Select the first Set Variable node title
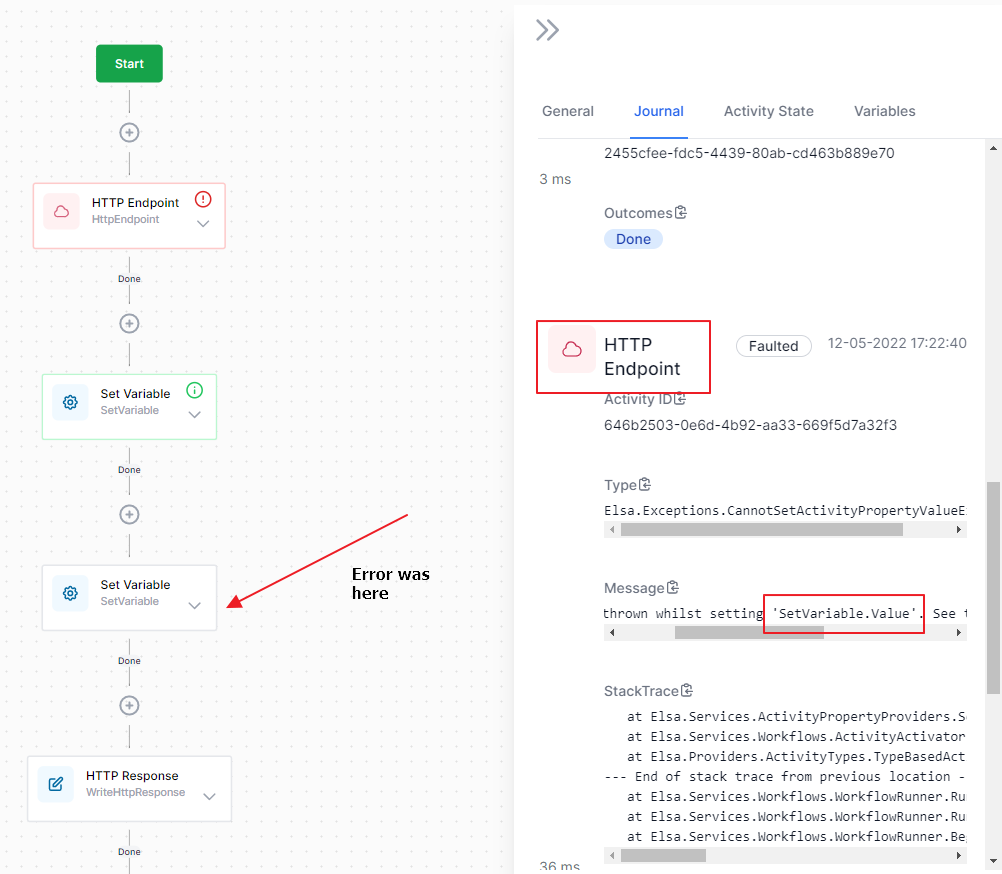 135,394
